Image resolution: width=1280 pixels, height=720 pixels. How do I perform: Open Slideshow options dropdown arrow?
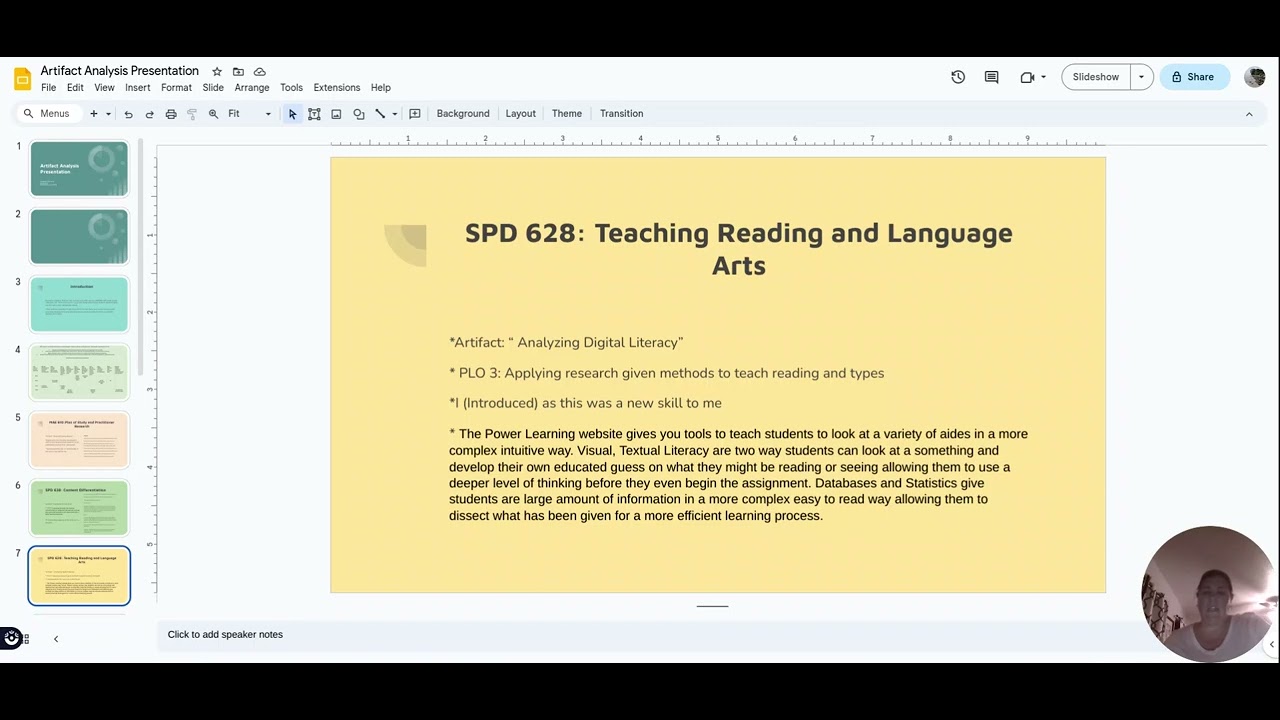[1141, 77]
